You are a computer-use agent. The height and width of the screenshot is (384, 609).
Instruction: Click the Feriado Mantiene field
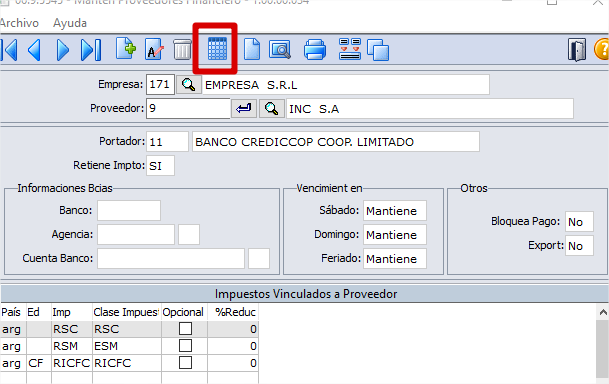coord(395,259)
